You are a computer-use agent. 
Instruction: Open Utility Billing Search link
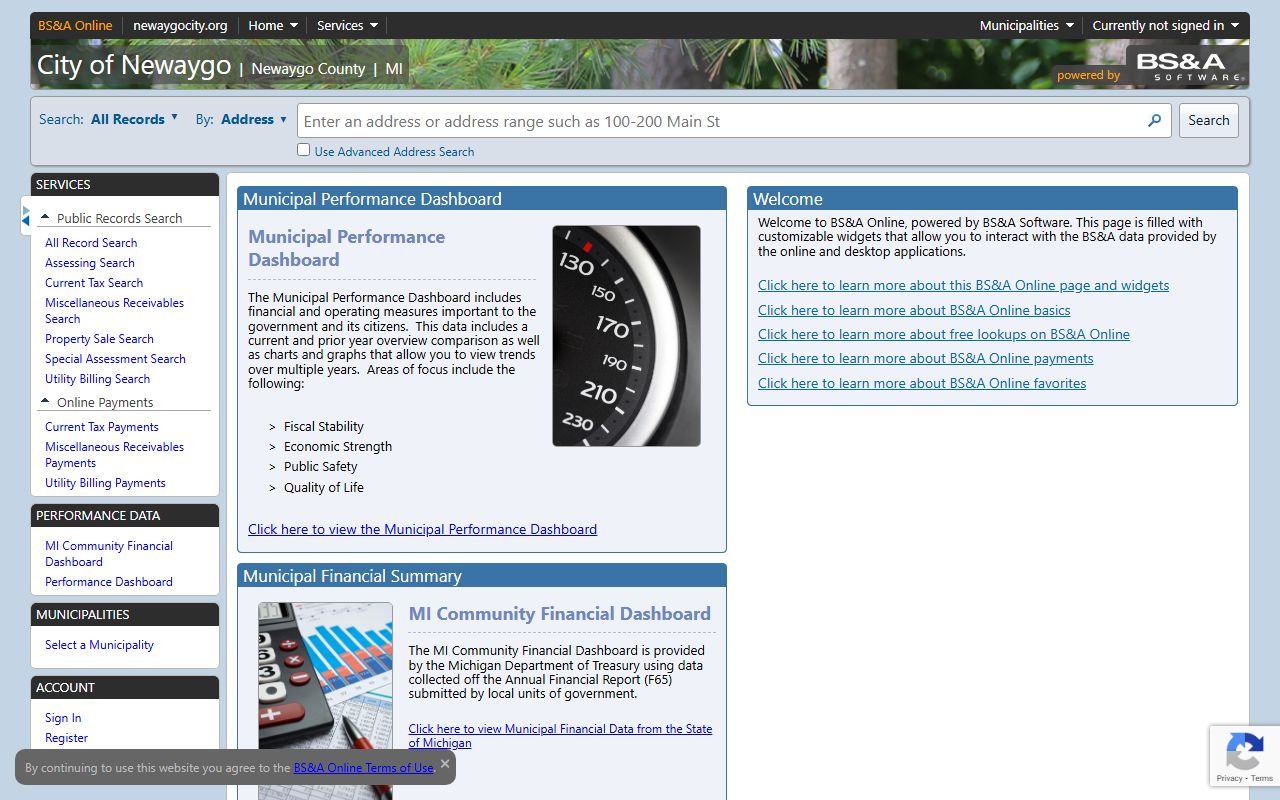click(x=97, y=379)
